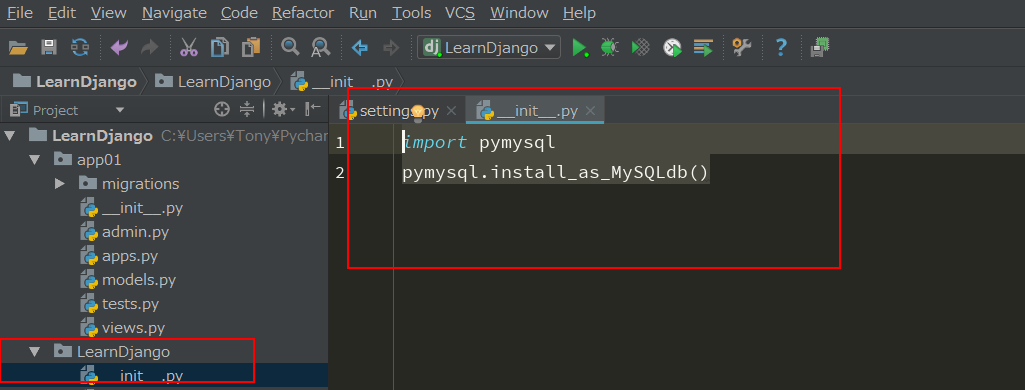Click the Open folder toolbar icon

pos(18,47)
